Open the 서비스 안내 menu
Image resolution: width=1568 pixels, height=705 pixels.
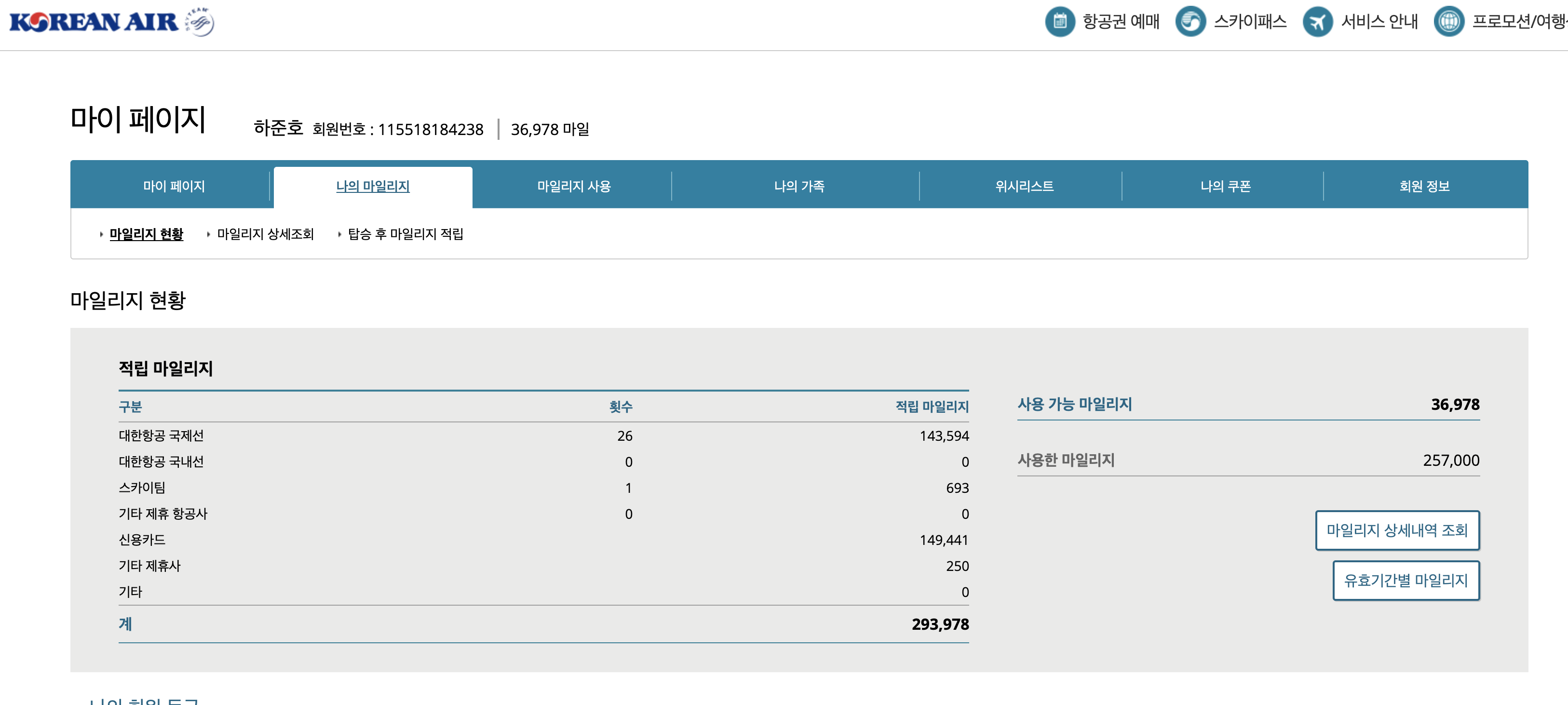pos(1379,22)
